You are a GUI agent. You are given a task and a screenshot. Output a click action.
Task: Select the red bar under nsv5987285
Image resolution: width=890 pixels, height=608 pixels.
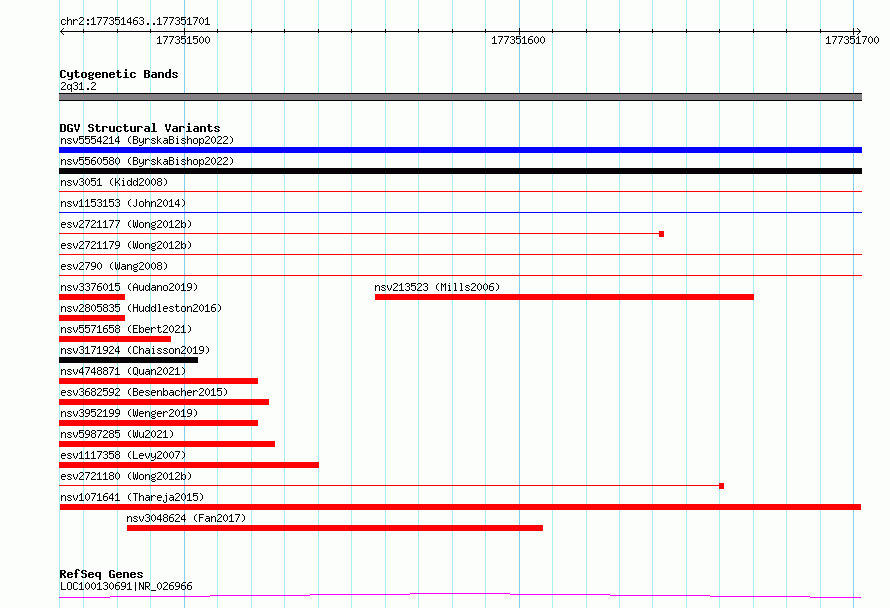coord(167,444)
